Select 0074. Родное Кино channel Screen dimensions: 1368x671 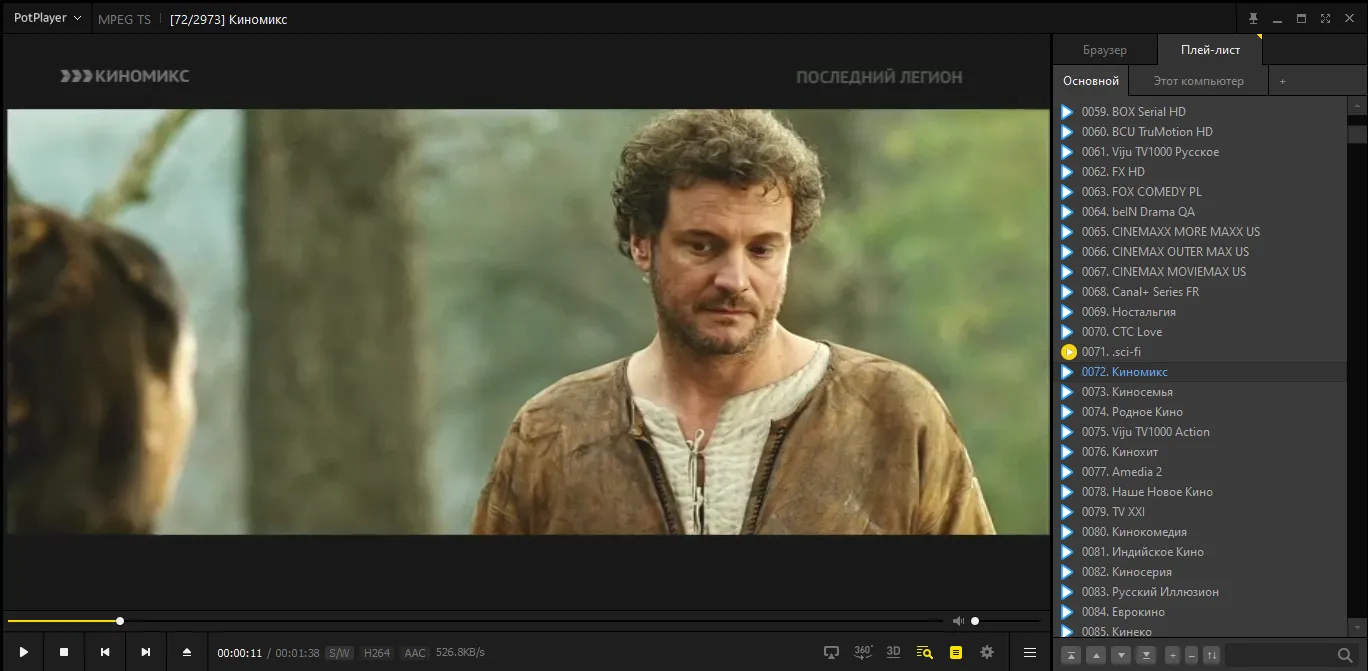tap(1200, 412)
